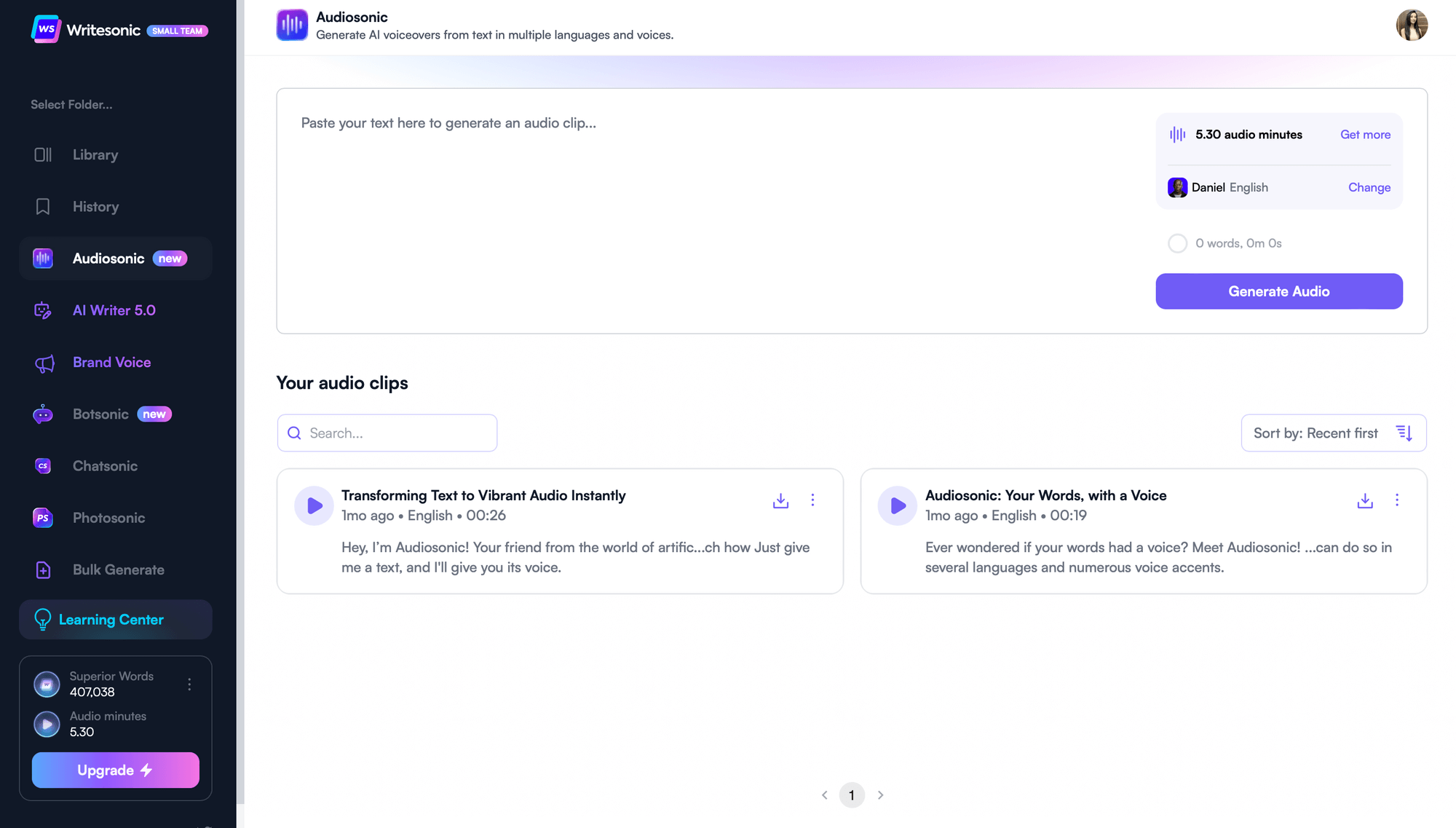1456x828 pixels.
Task: Click the Learning Center icon
Action: tap(41, 619)
